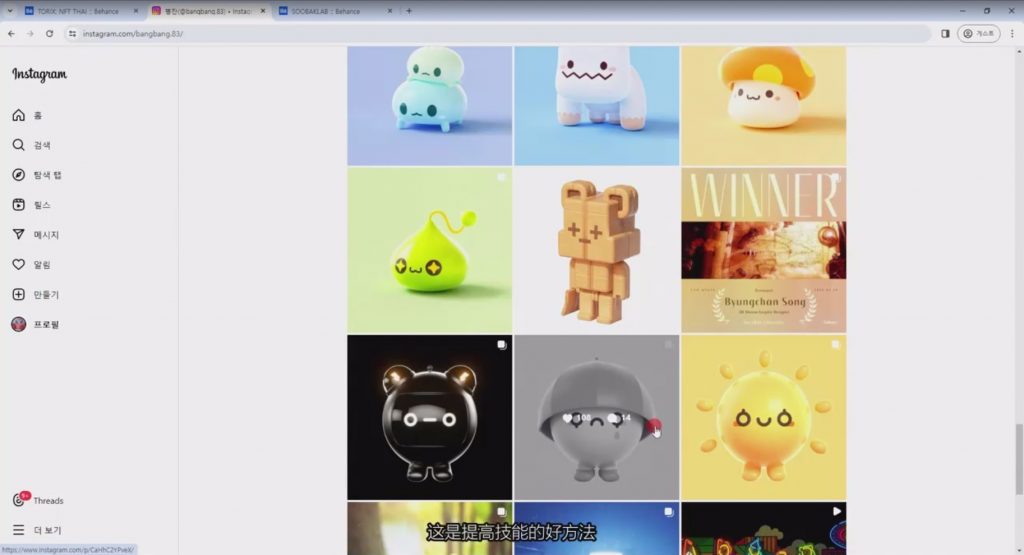
Task: Open the wooden block bear post
Action: [596, 250]
